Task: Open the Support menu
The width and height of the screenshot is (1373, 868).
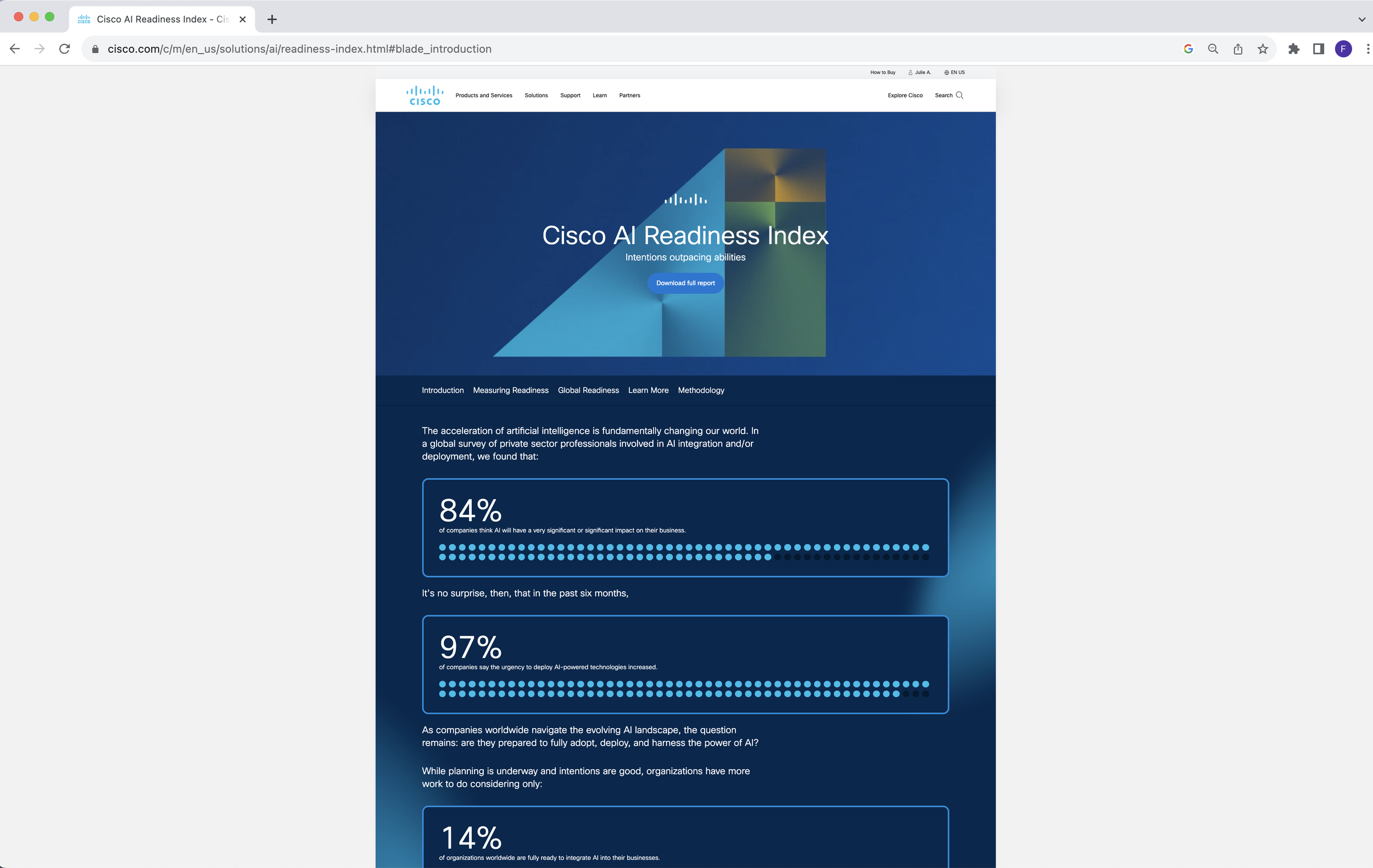Action: 570,95
